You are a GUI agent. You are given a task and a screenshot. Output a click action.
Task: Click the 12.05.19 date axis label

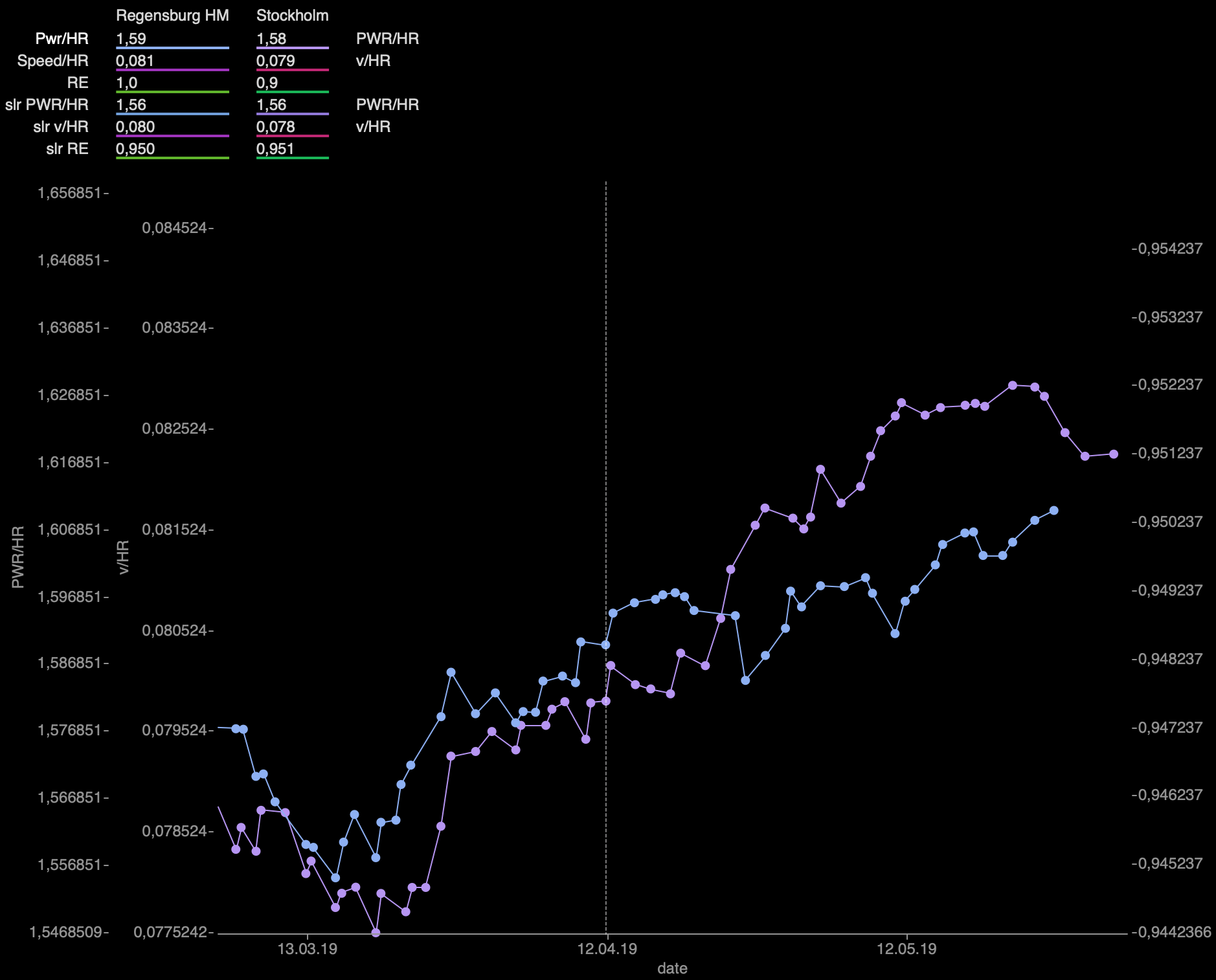(906, 950)
